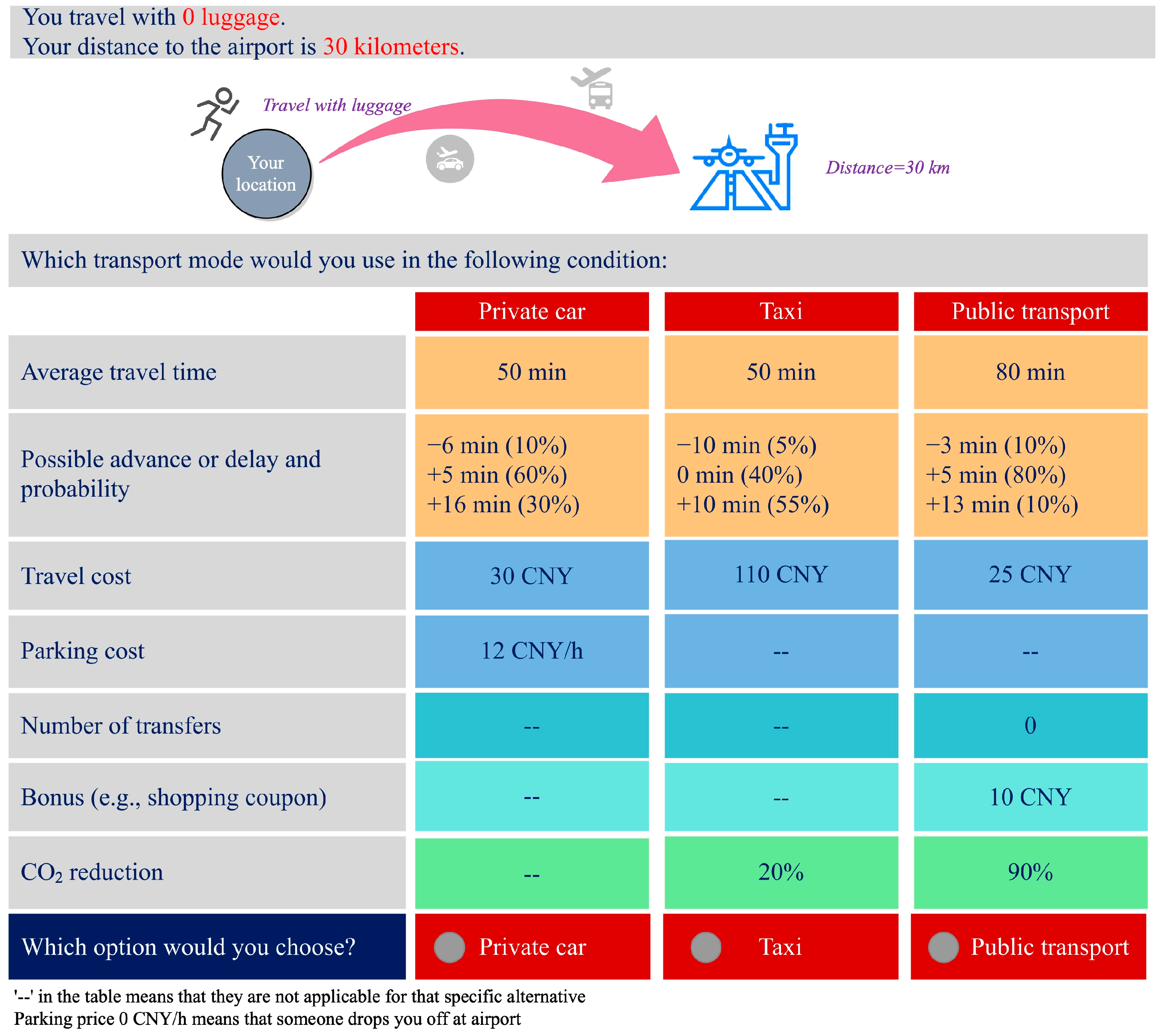Viewport: 1164px width, 1036px height.
Task: Click the Public transport column header
Action: point(1030,311)
